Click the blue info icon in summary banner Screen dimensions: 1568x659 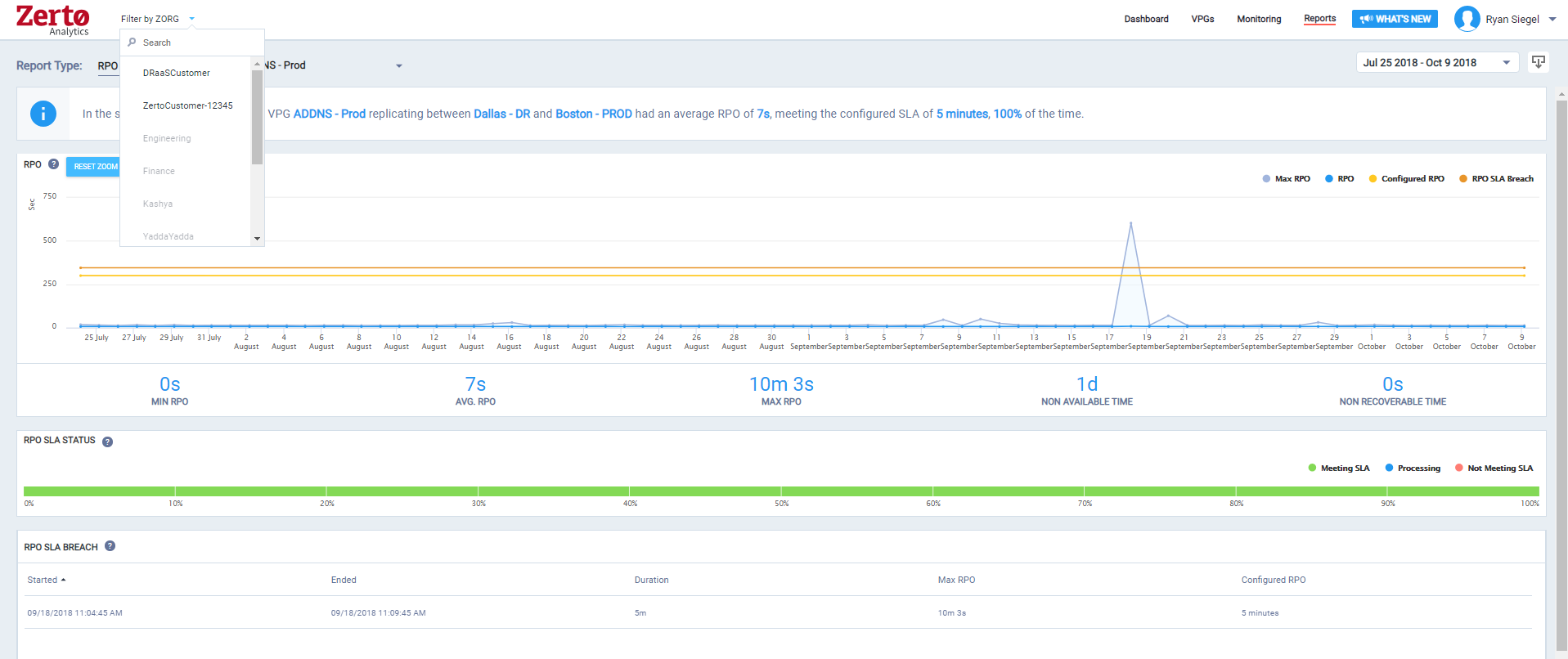point(43,114)
